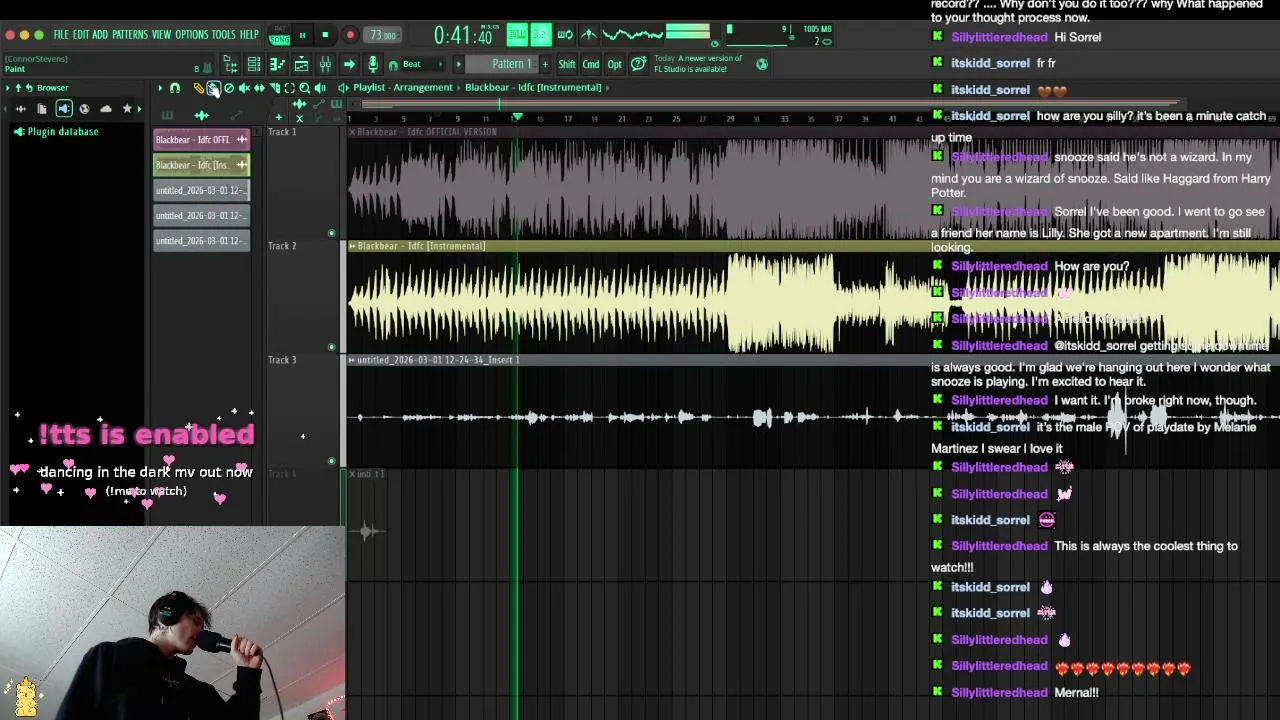Select the browser plugin database tab icon
Screen dimensions: 1280x720
pos(64,108)
